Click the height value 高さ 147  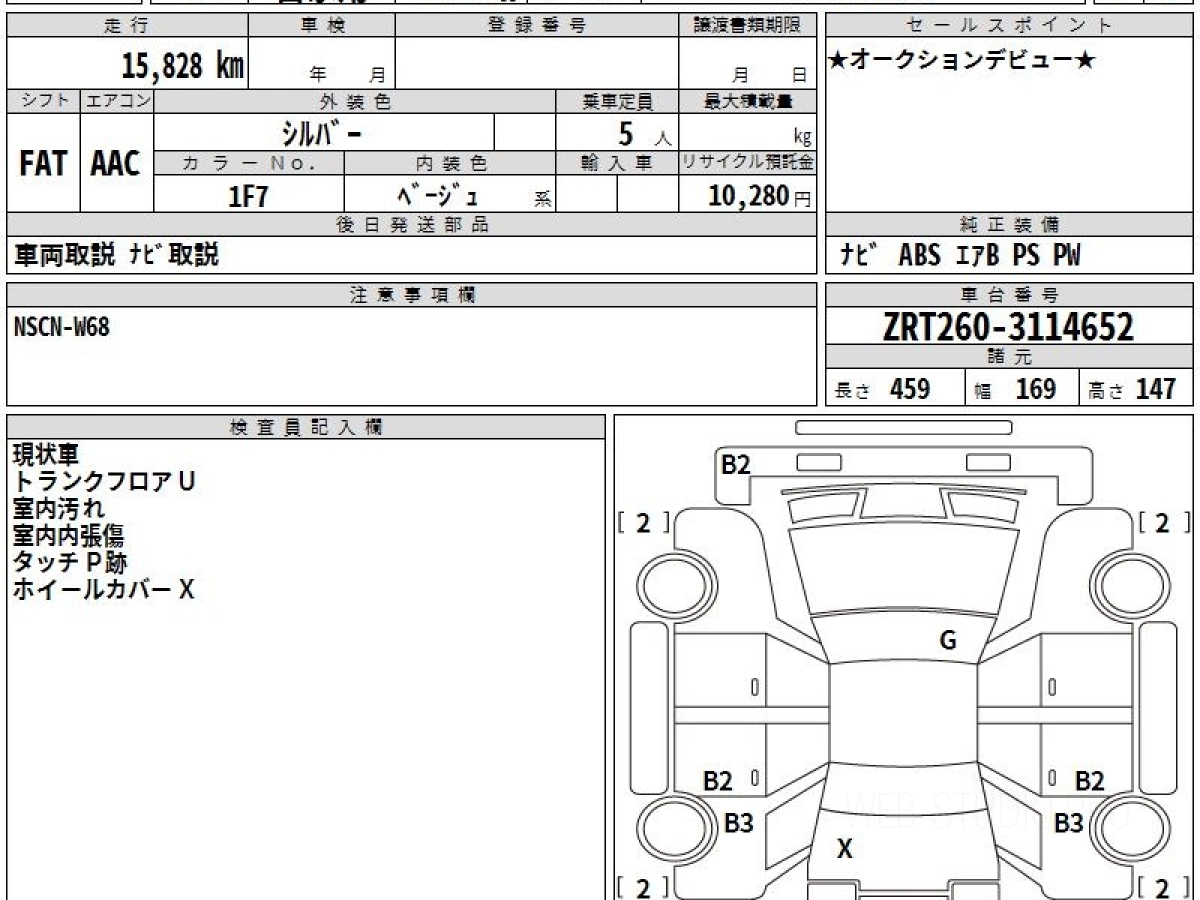click(x=1133, y=389)
